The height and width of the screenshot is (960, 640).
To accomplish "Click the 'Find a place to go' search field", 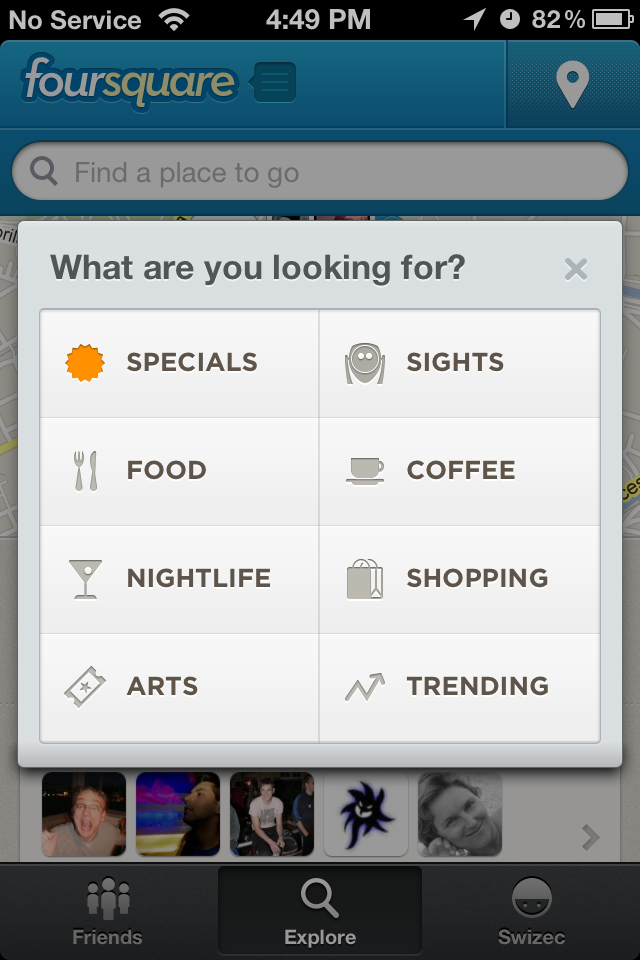I will pos(320,172).
